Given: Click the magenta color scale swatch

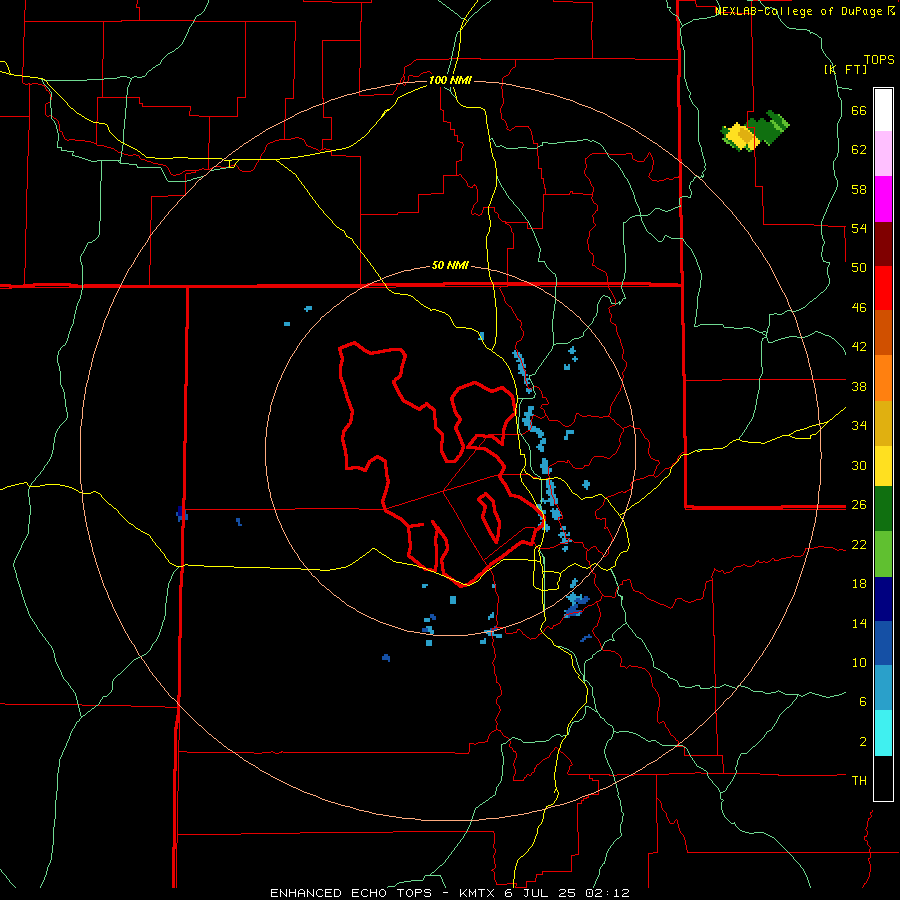Looking at the screenshot, I should point(883,199).
